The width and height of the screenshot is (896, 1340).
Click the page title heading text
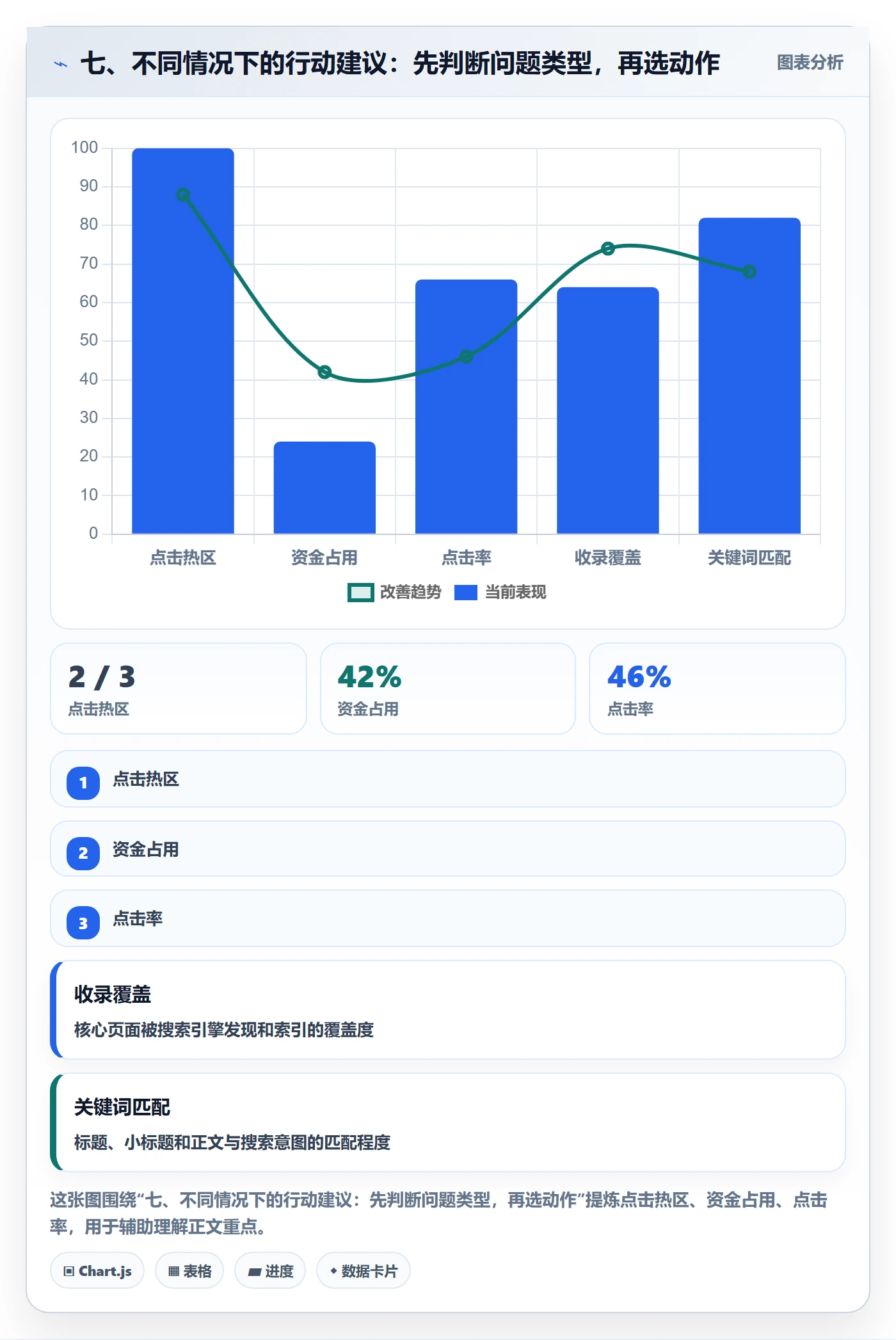[x=400, y=63]
